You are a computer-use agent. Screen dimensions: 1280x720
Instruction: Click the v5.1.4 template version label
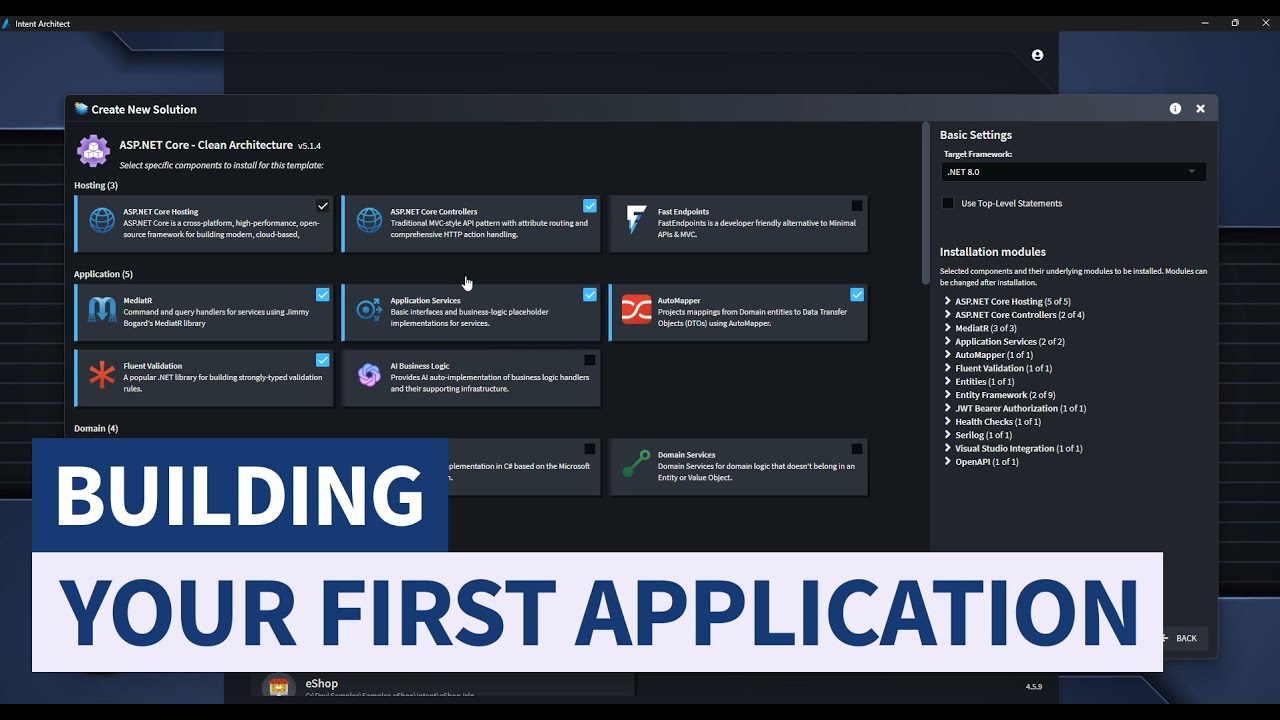pos(309,146)
